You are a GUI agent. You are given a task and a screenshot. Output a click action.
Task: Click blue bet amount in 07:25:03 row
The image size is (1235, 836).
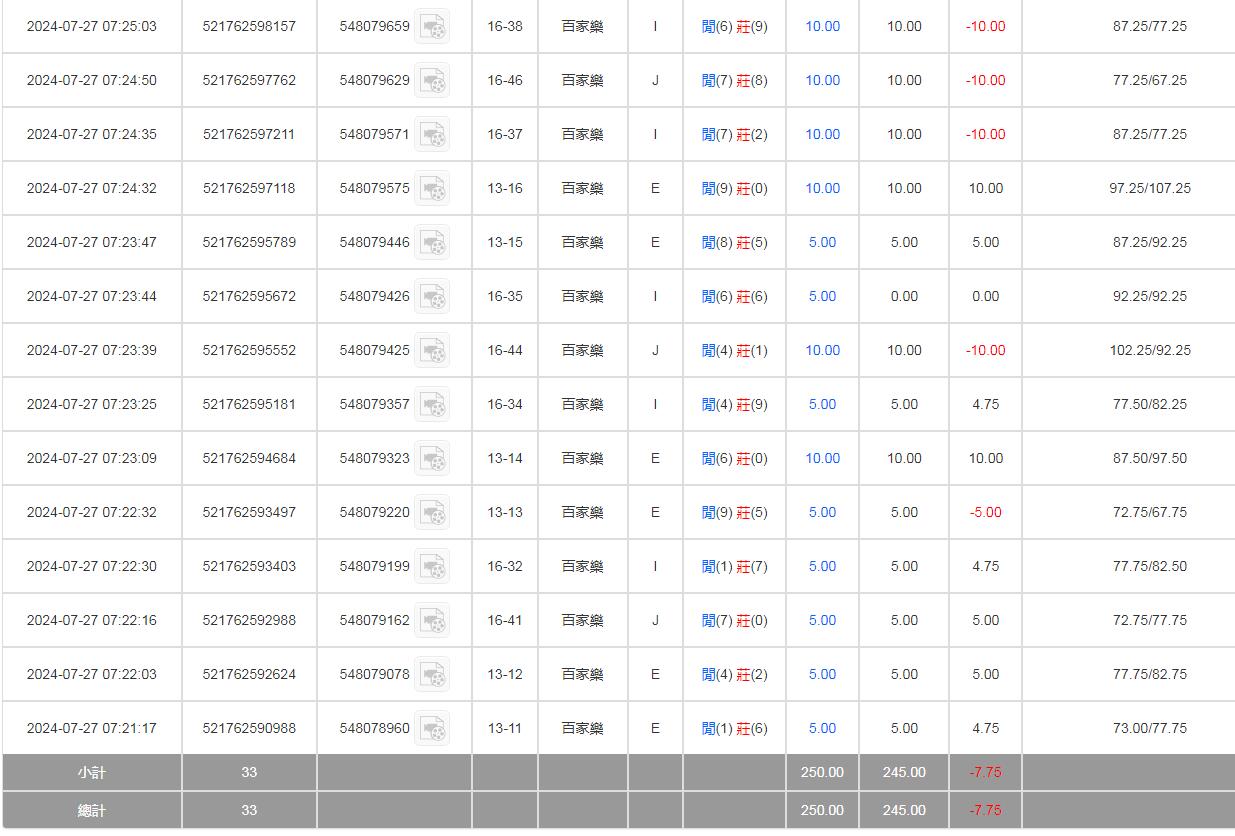[x=822, y=26]
